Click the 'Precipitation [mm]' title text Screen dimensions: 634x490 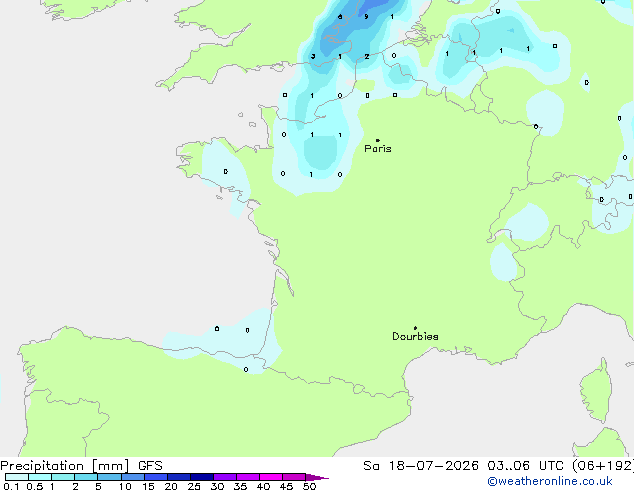65,466
